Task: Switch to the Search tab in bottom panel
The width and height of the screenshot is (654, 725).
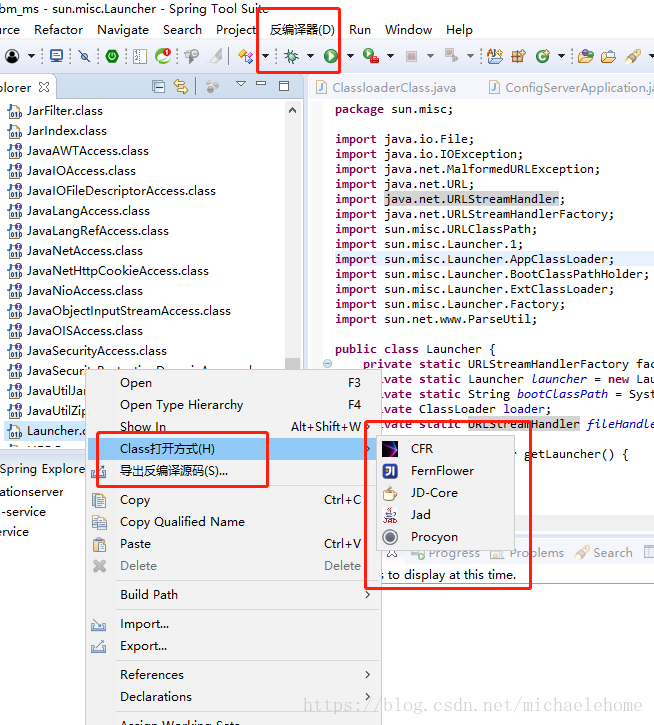Action: point(604,553)
